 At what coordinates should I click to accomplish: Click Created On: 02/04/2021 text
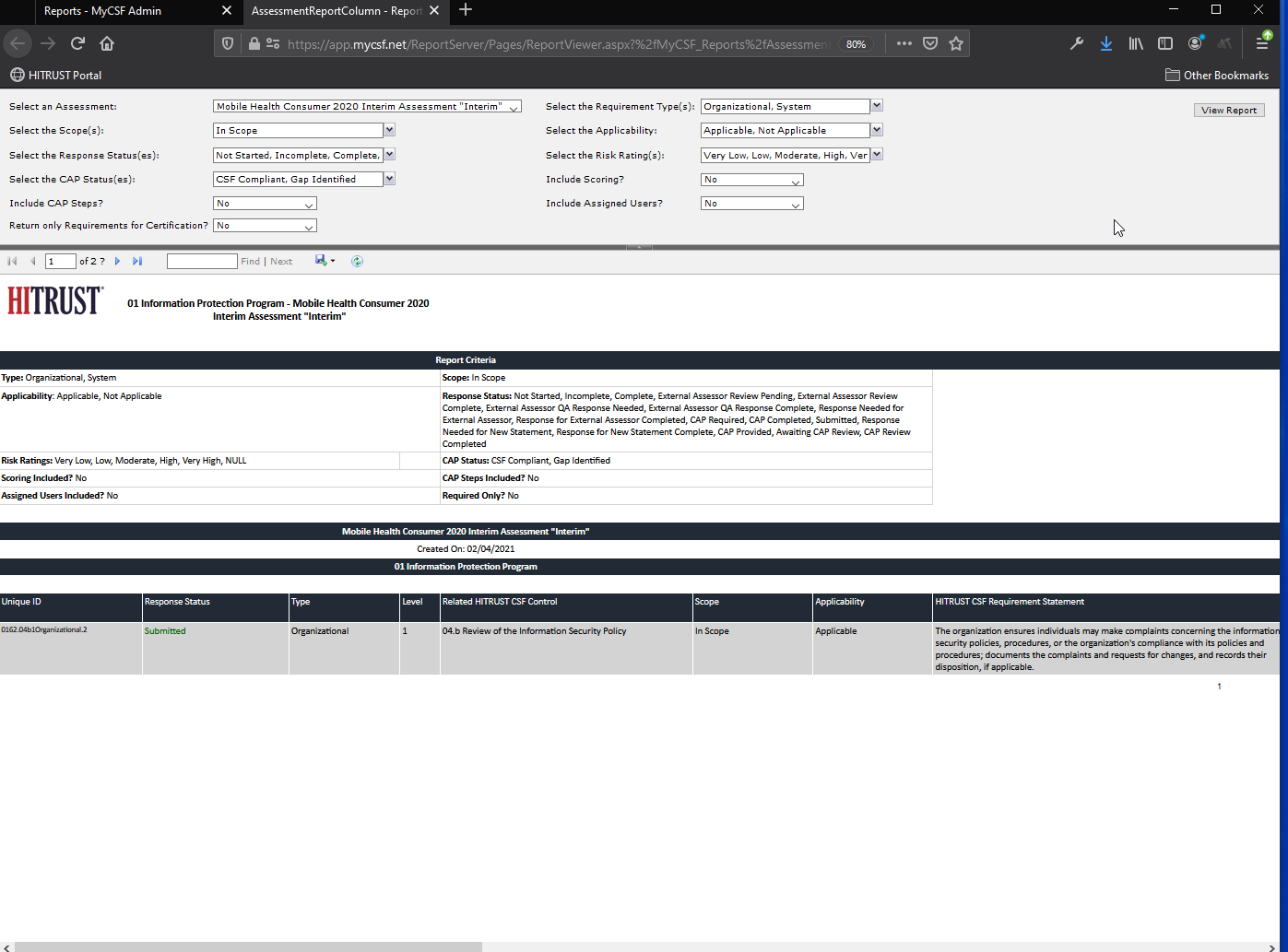[x=466, y=549]
